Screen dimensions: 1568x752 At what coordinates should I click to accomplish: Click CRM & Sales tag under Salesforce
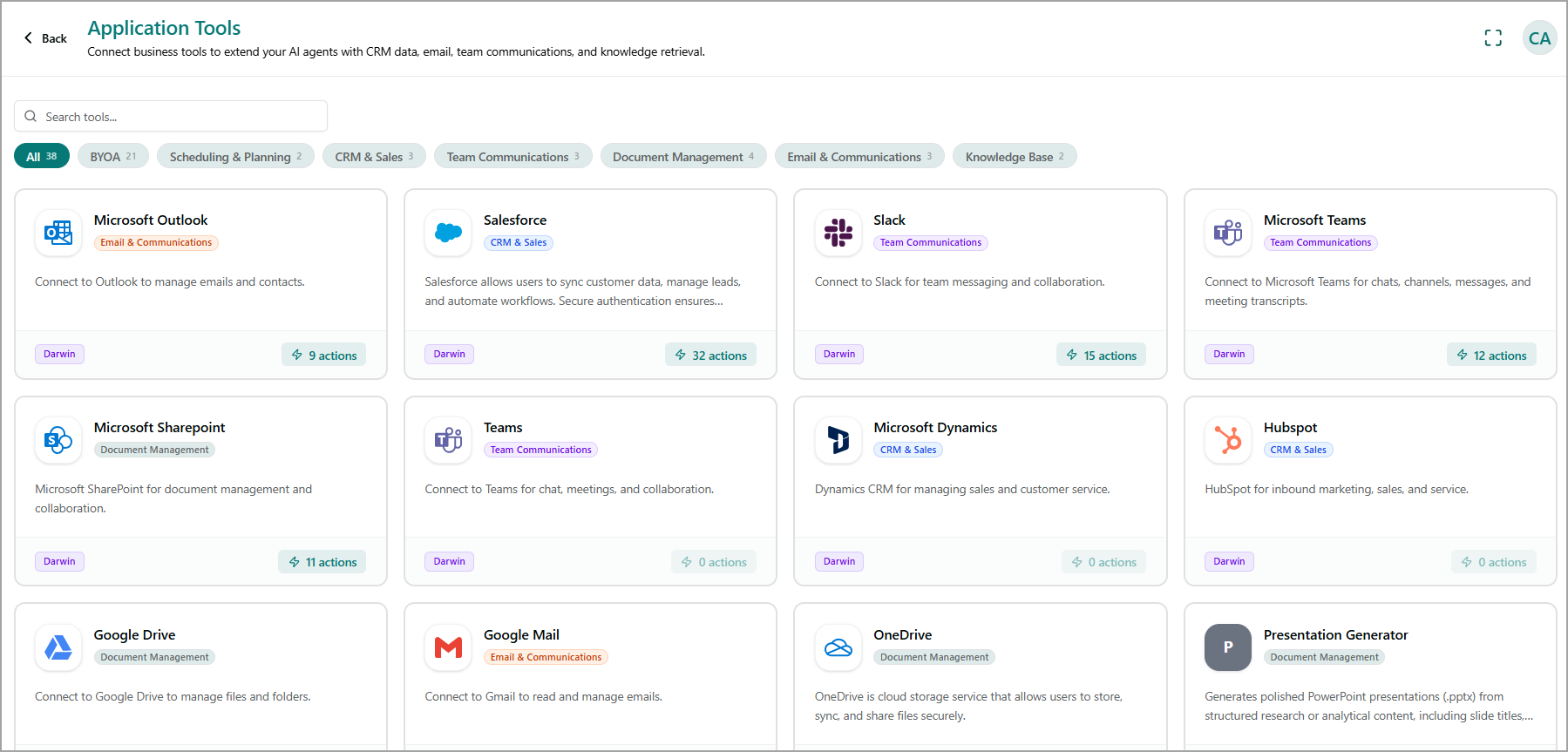pos(519,243)
